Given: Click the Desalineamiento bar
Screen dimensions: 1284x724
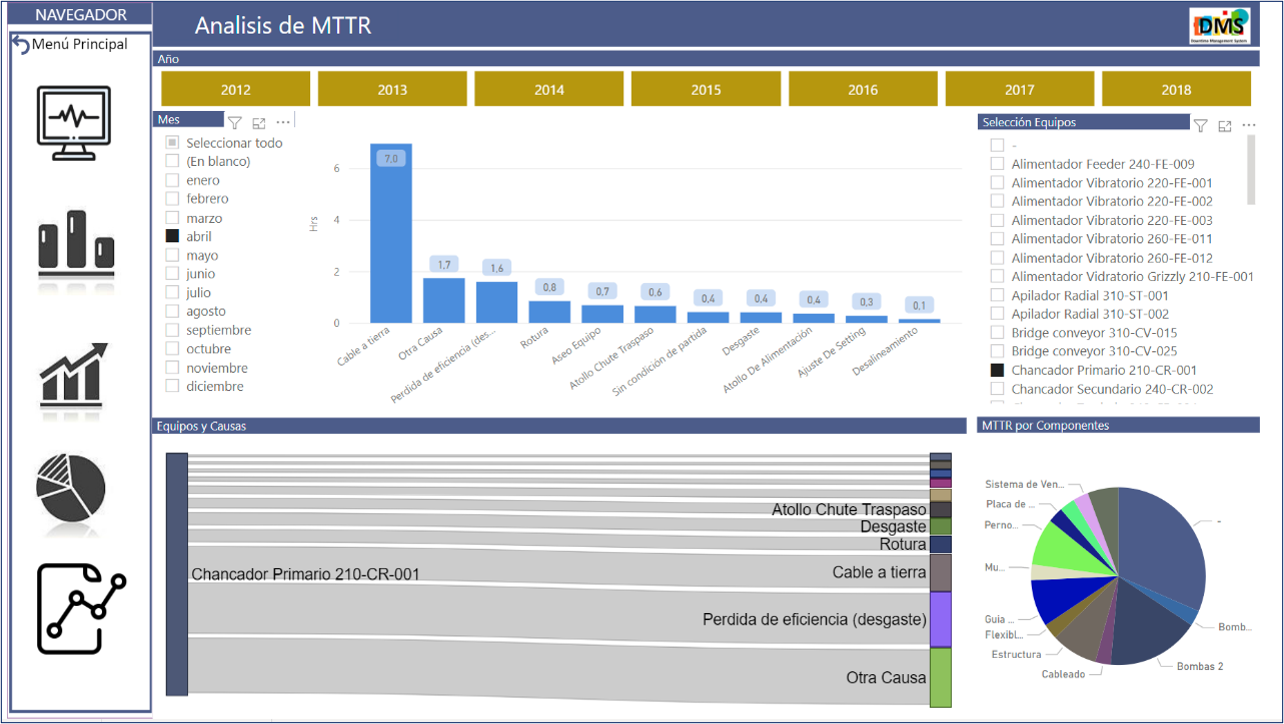Looking at the screenshot, I should coord(920,321).
